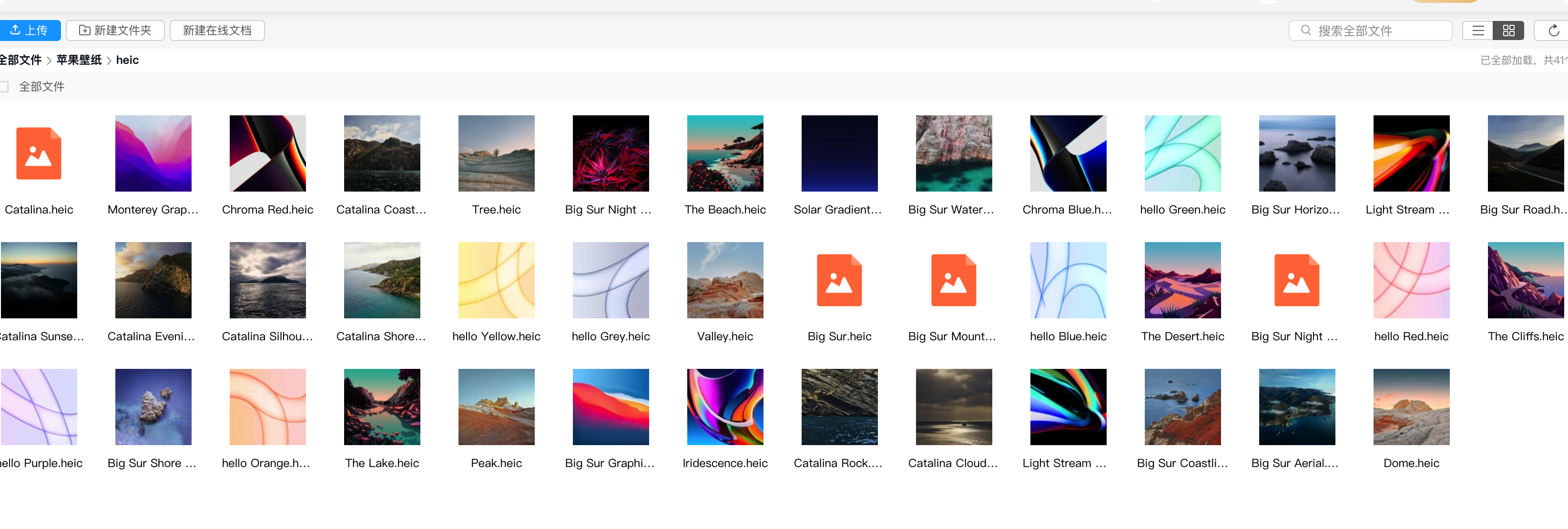This screenshot has width=1568, height=529.
Task: Open Solar Gradient dark blue thumbnail
Action: [839, 153]
